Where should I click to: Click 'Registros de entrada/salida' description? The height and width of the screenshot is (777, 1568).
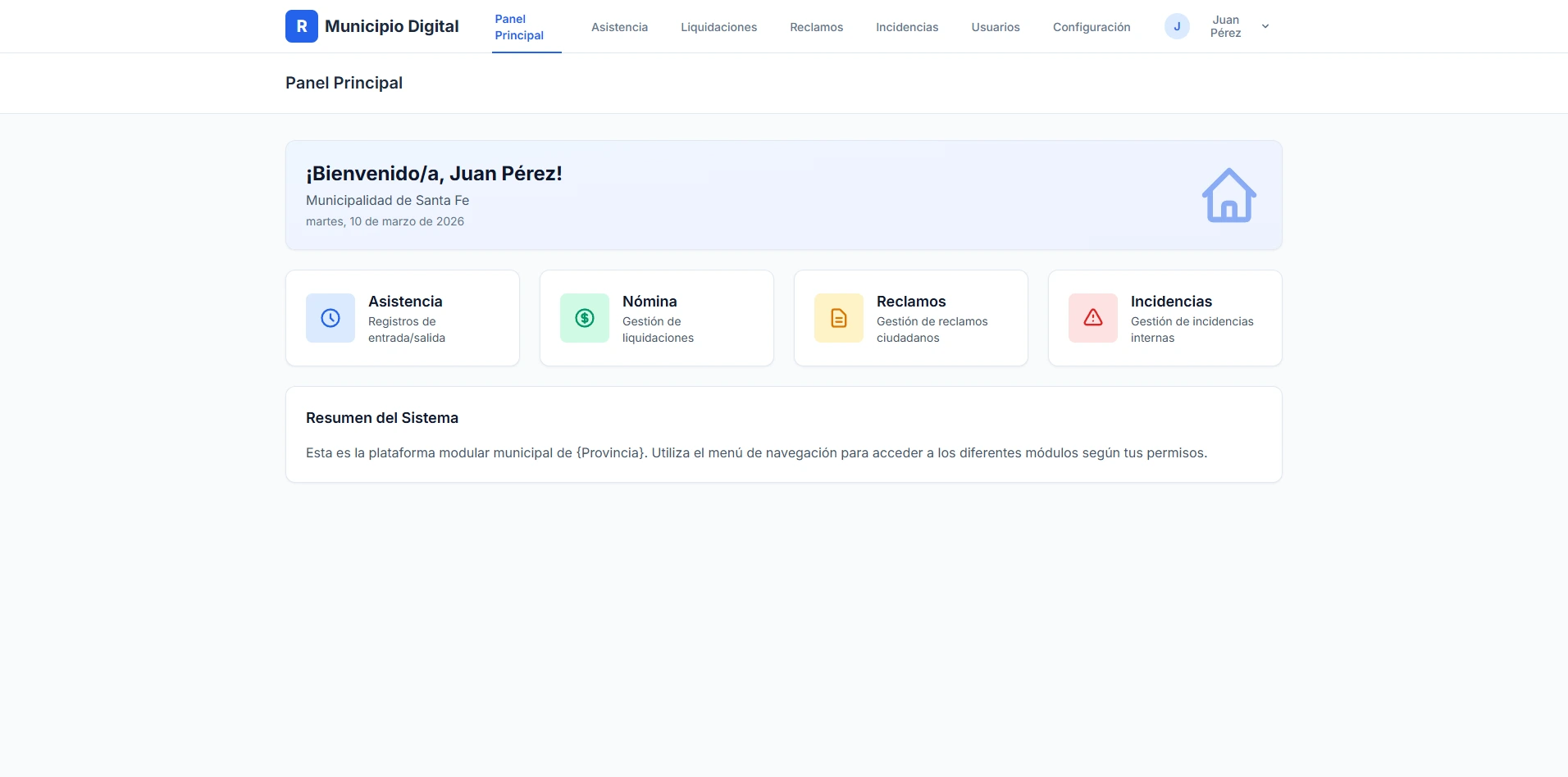pyautogui.click(x=407, y=329)
